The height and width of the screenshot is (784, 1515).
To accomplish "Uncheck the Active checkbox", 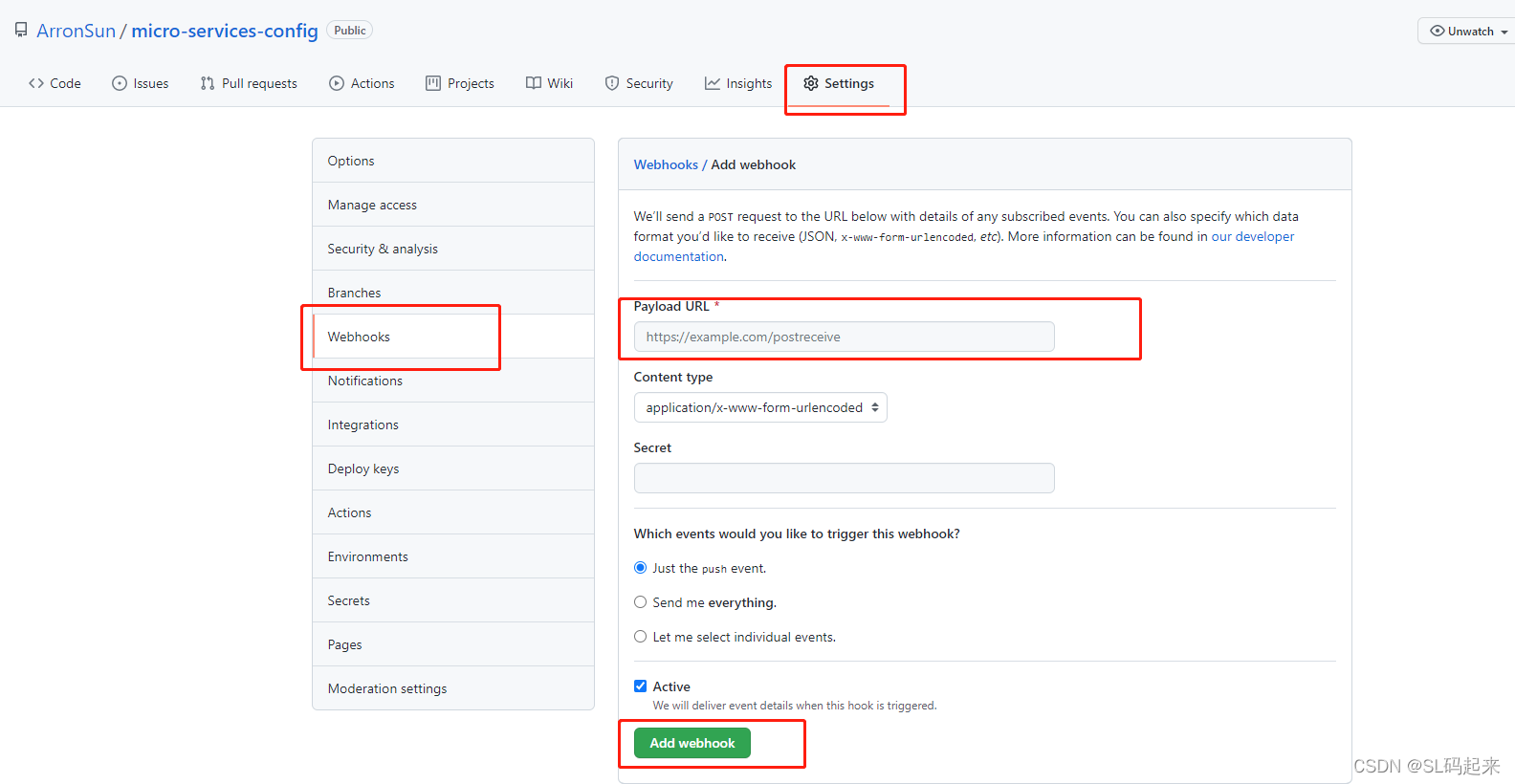I will point(641,686).
